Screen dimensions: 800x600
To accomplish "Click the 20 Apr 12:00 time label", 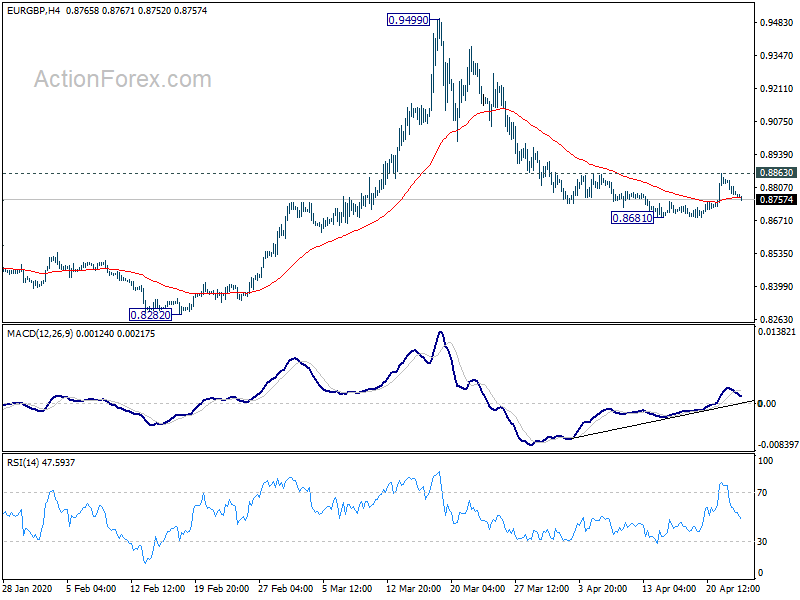I will (x=733, y=588).
